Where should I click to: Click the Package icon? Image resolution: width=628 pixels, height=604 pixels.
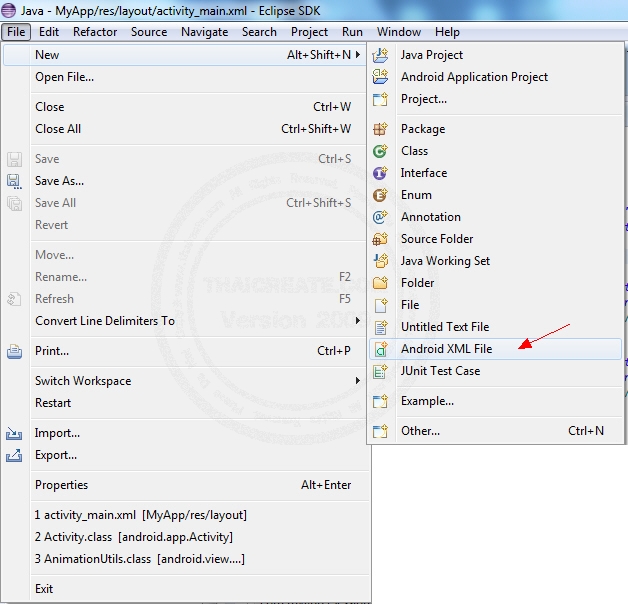380,129
